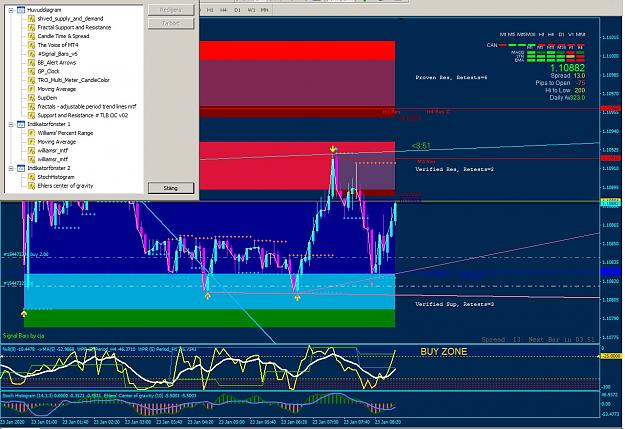This screenshot has width=625, height=429.
Task: Click the icon beside fractals - adjustable period trend lines
Action: coord(31,106)
